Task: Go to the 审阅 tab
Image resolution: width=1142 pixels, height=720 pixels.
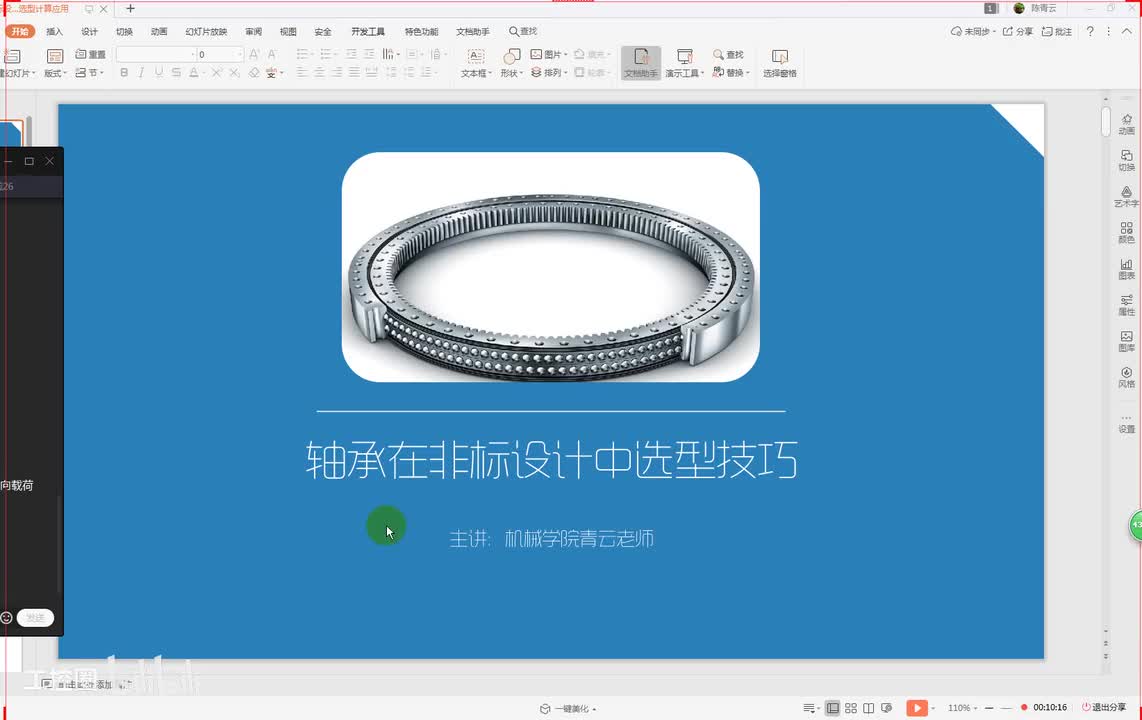Action: 253,32
